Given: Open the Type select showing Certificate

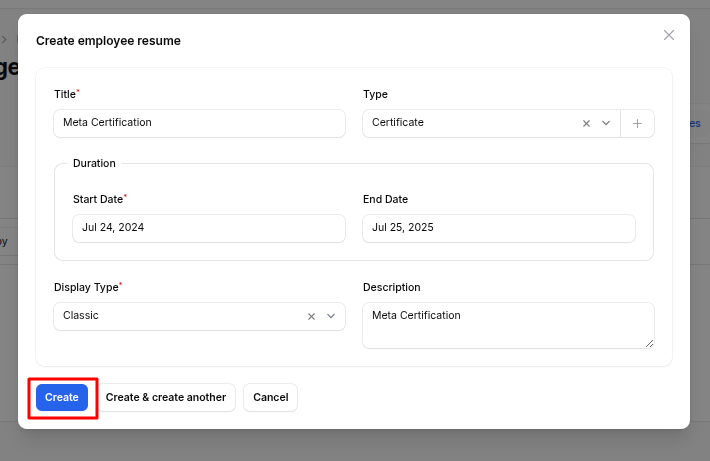Looking at the screenshot, I should [470, 123].
